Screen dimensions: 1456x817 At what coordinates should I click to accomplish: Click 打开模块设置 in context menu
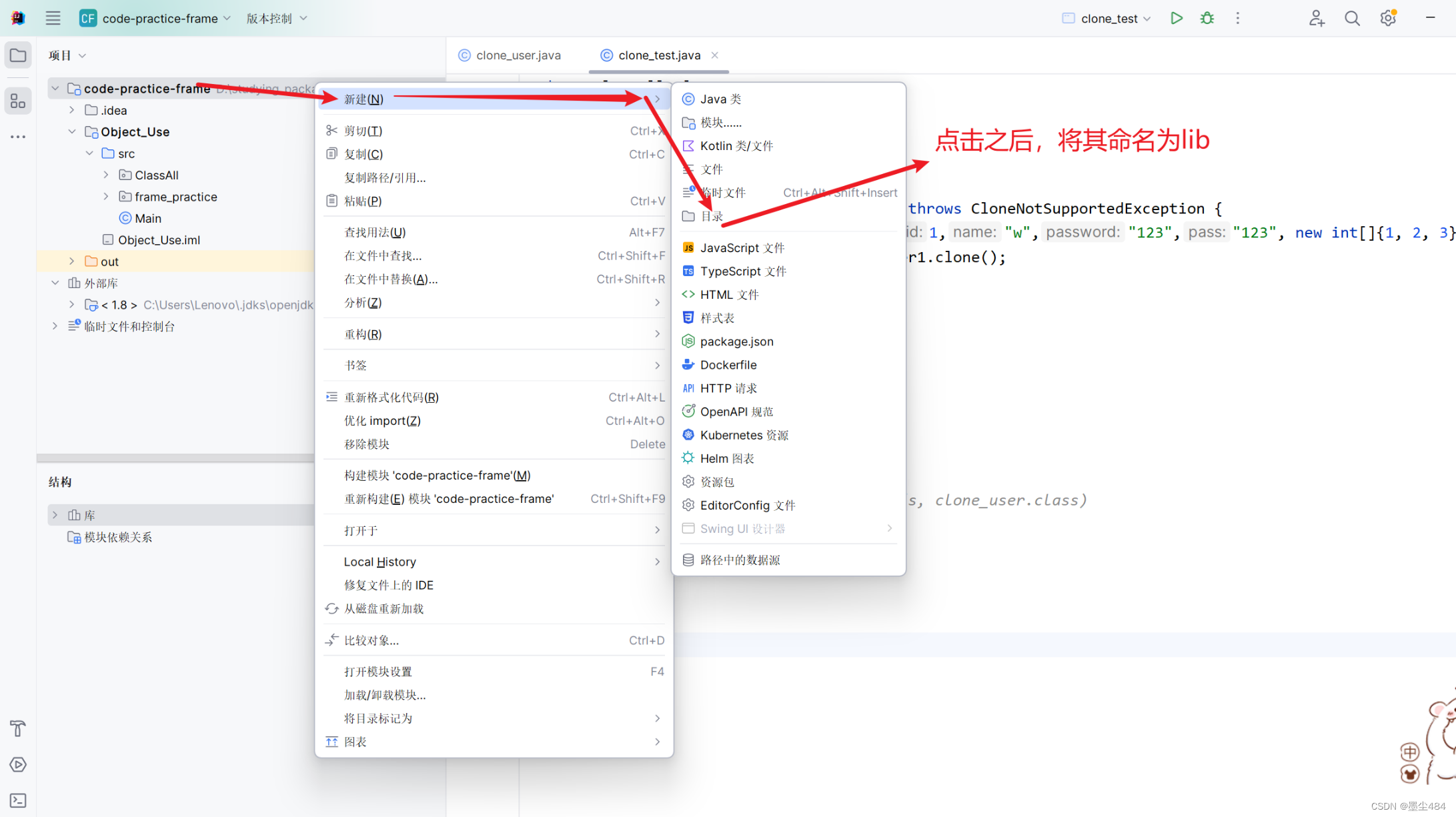point(378,672)
